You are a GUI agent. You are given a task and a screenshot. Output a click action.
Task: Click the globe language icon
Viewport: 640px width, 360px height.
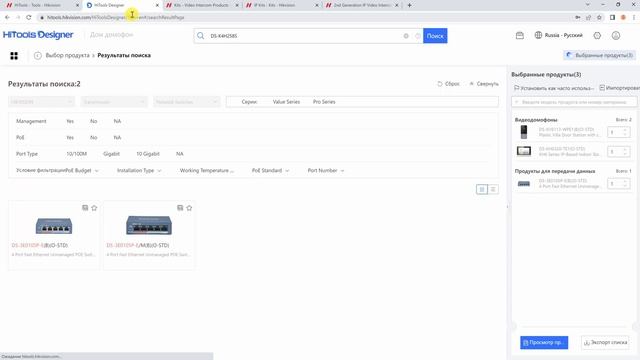[x=538, y=35]
